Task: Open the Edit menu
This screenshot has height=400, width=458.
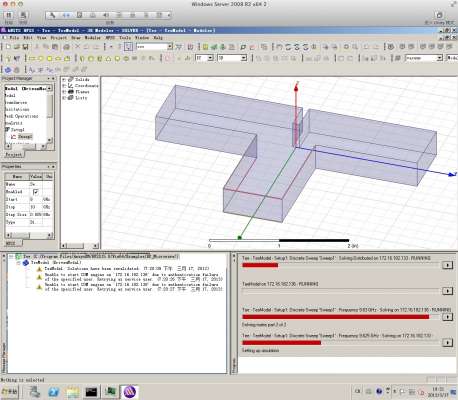Action: pos(28,38)
